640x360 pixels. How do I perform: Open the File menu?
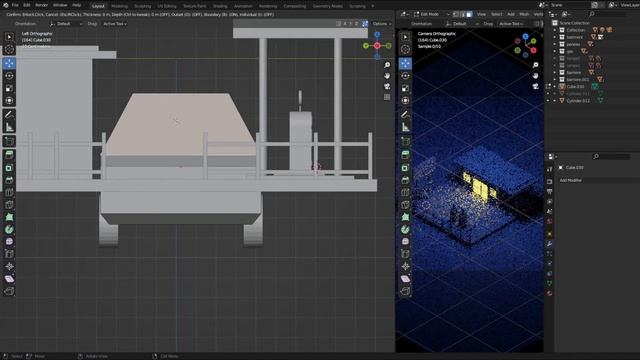coord(15,5)
